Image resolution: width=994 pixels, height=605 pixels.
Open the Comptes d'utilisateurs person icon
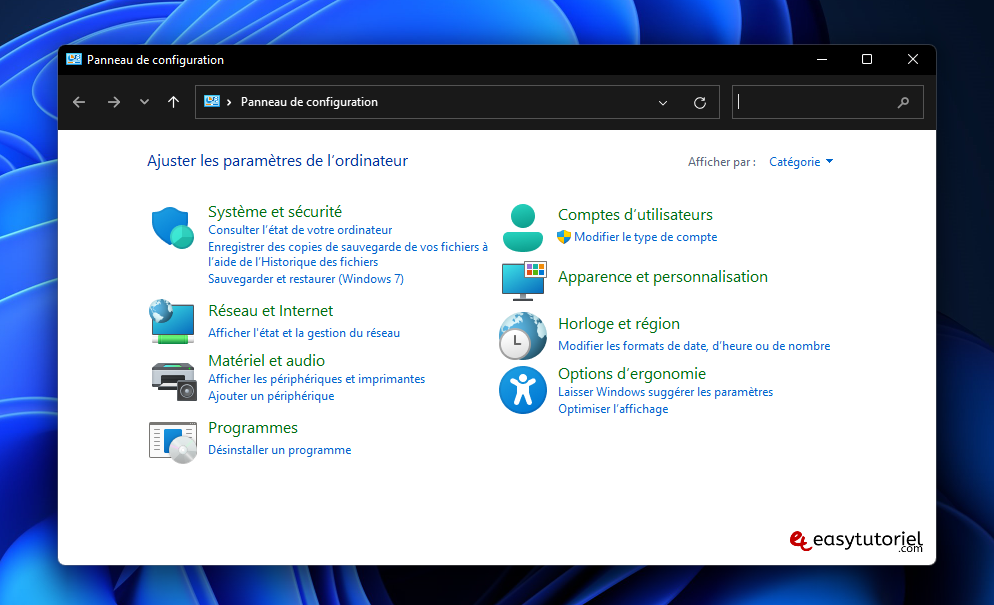click(522, 228)
